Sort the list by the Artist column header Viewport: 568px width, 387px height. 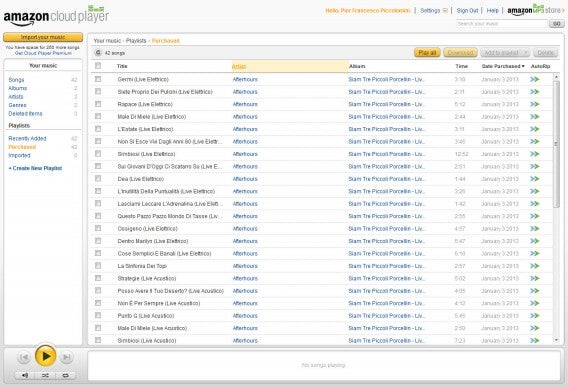[x=290, y=66]
